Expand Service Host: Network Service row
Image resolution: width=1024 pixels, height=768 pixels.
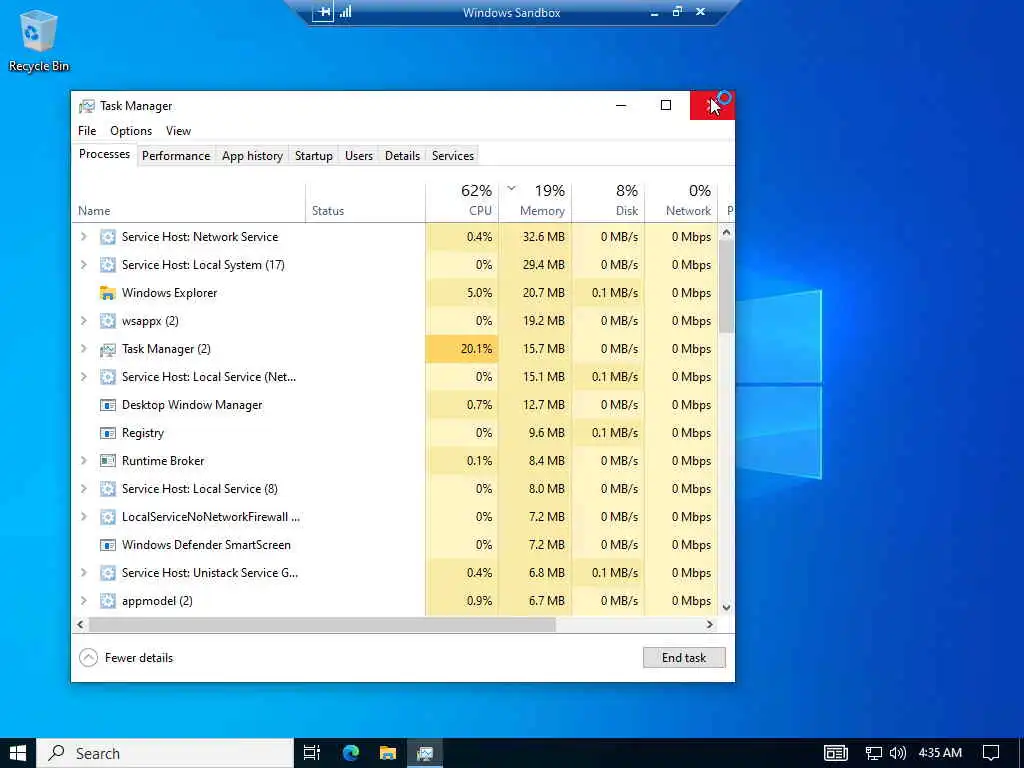[x=84, y=237]
